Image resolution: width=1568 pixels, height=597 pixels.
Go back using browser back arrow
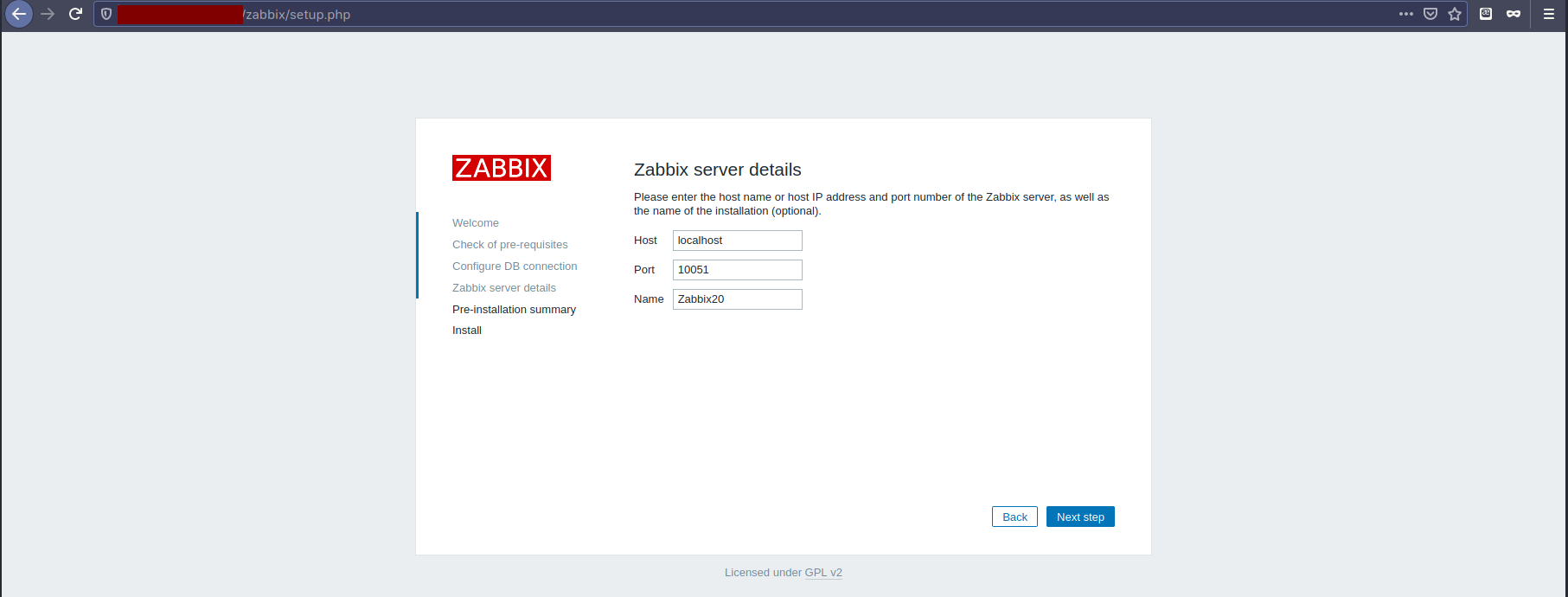(x=19, y=14)
